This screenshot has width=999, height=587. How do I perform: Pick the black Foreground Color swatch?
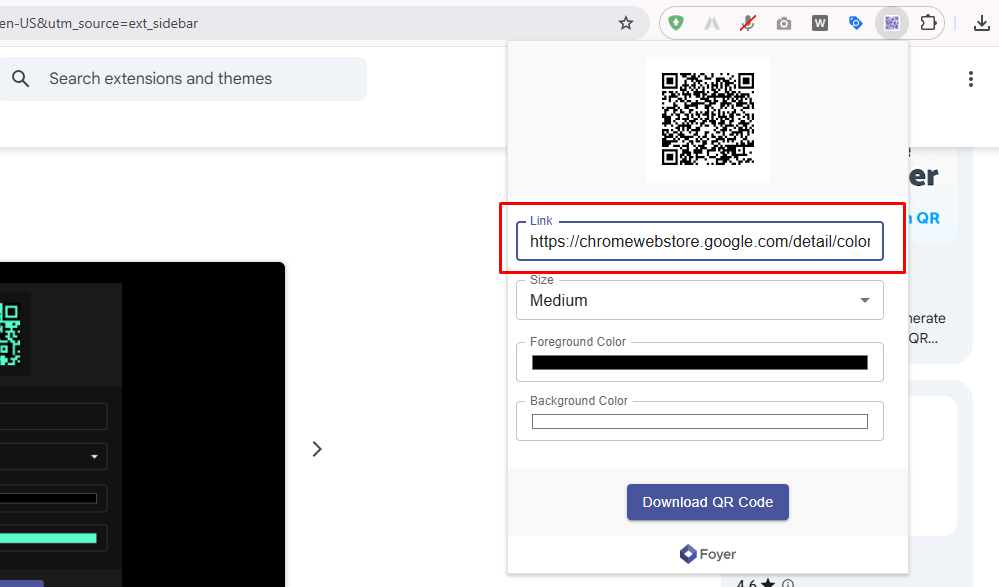click(x=700, y=363)
